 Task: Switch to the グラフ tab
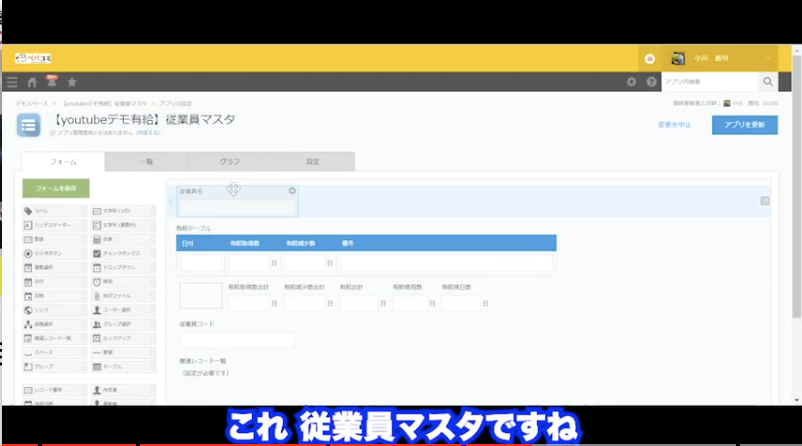[229, 161]
